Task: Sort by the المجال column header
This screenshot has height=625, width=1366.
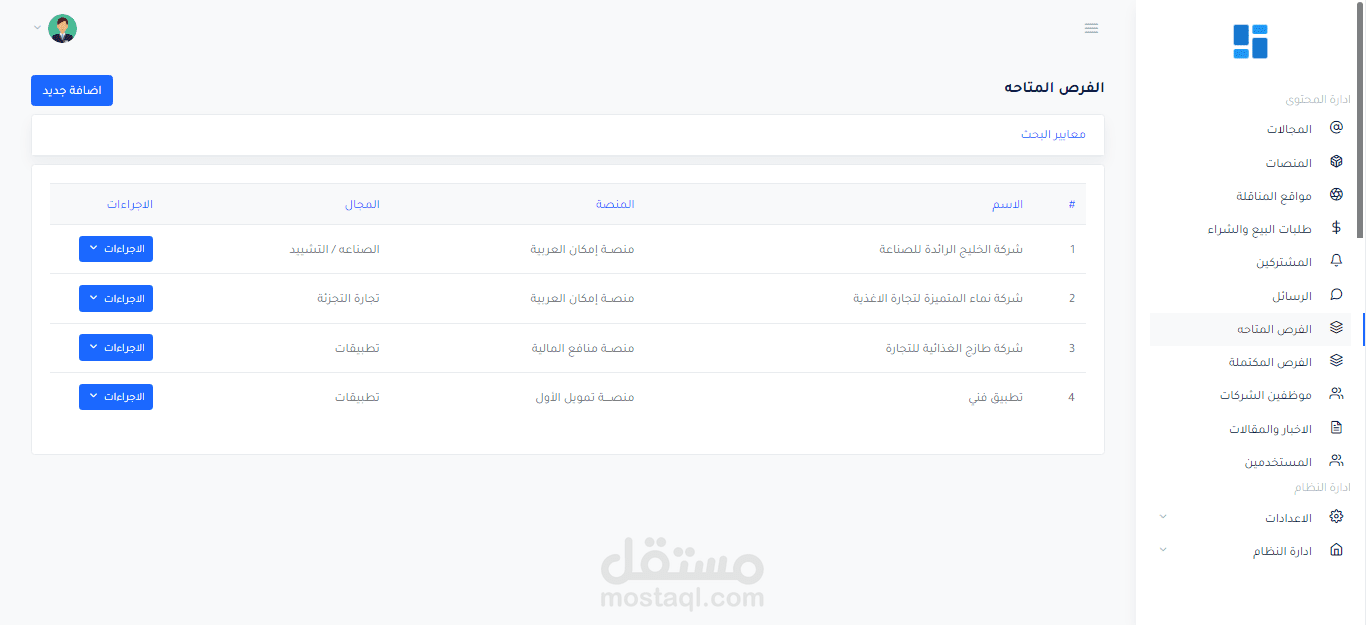Action: click(363, 204)
